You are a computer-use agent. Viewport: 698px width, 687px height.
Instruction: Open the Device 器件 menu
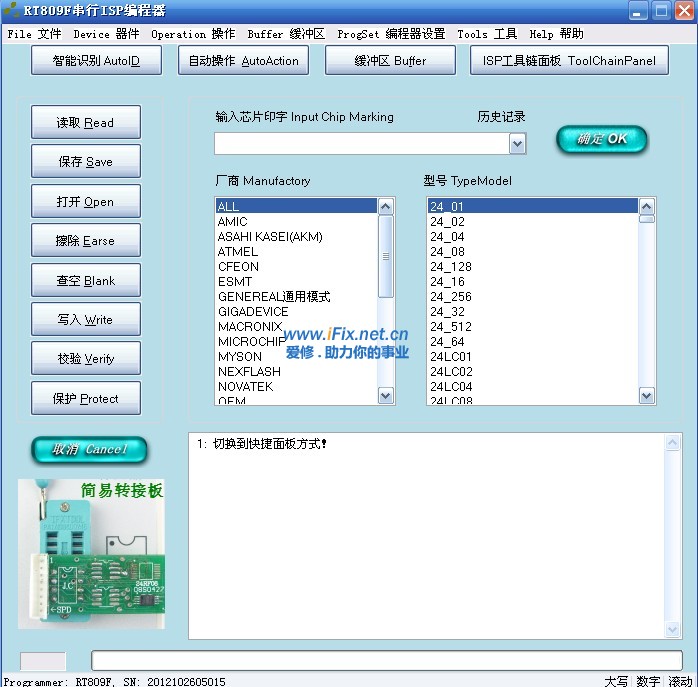pos(106,34)
